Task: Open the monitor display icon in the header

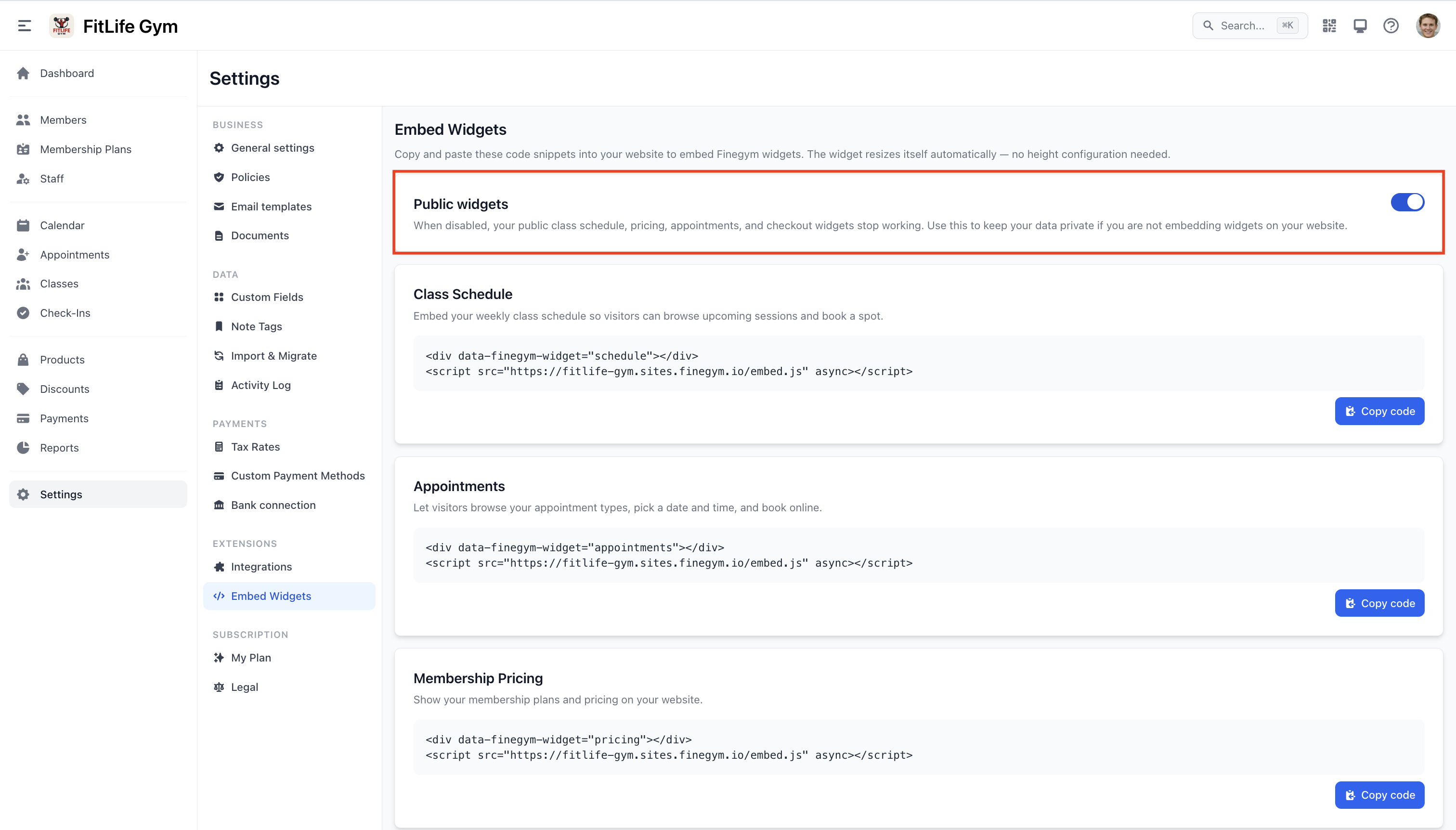Action: click(1360, 26)
